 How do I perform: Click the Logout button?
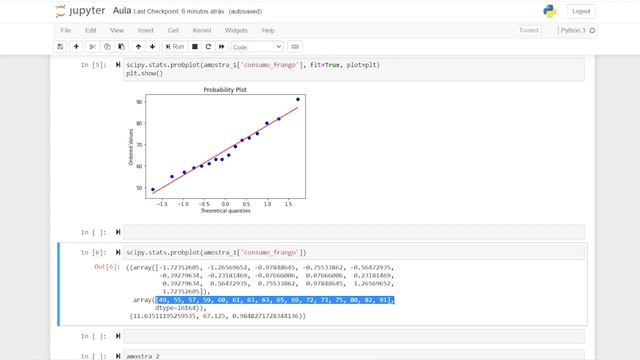click(x=581, y=11)
